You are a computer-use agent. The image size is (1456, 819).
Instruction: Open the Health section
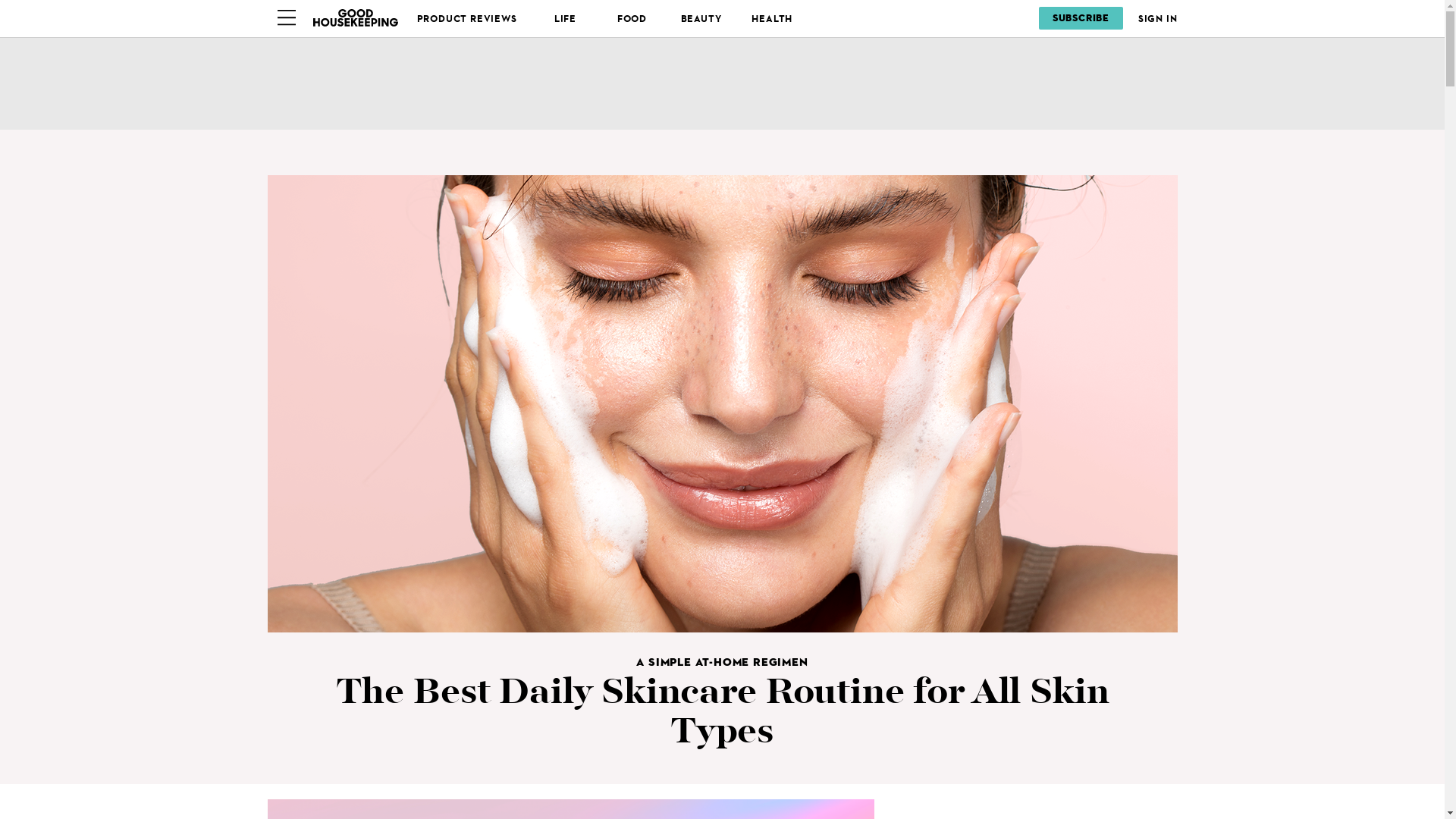click(x=772, y=19)
